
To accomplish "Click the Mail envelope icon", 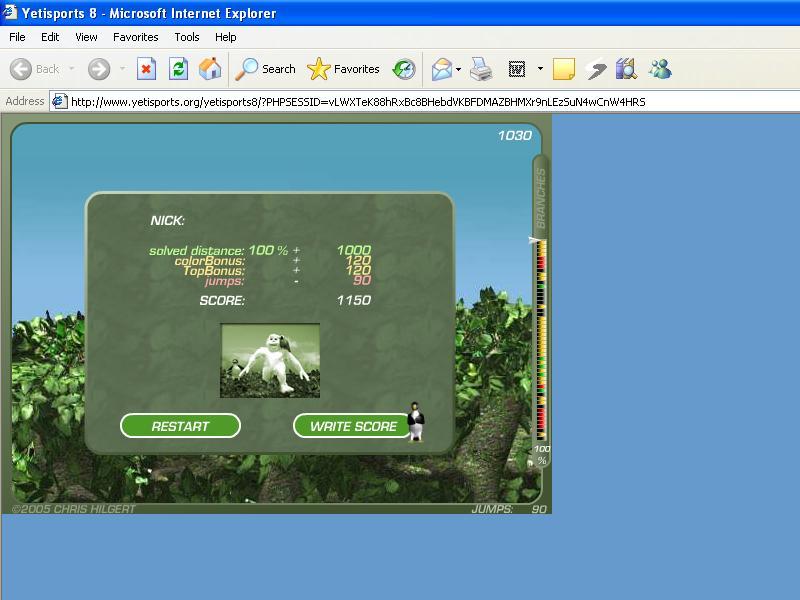I will click(442, 69).
